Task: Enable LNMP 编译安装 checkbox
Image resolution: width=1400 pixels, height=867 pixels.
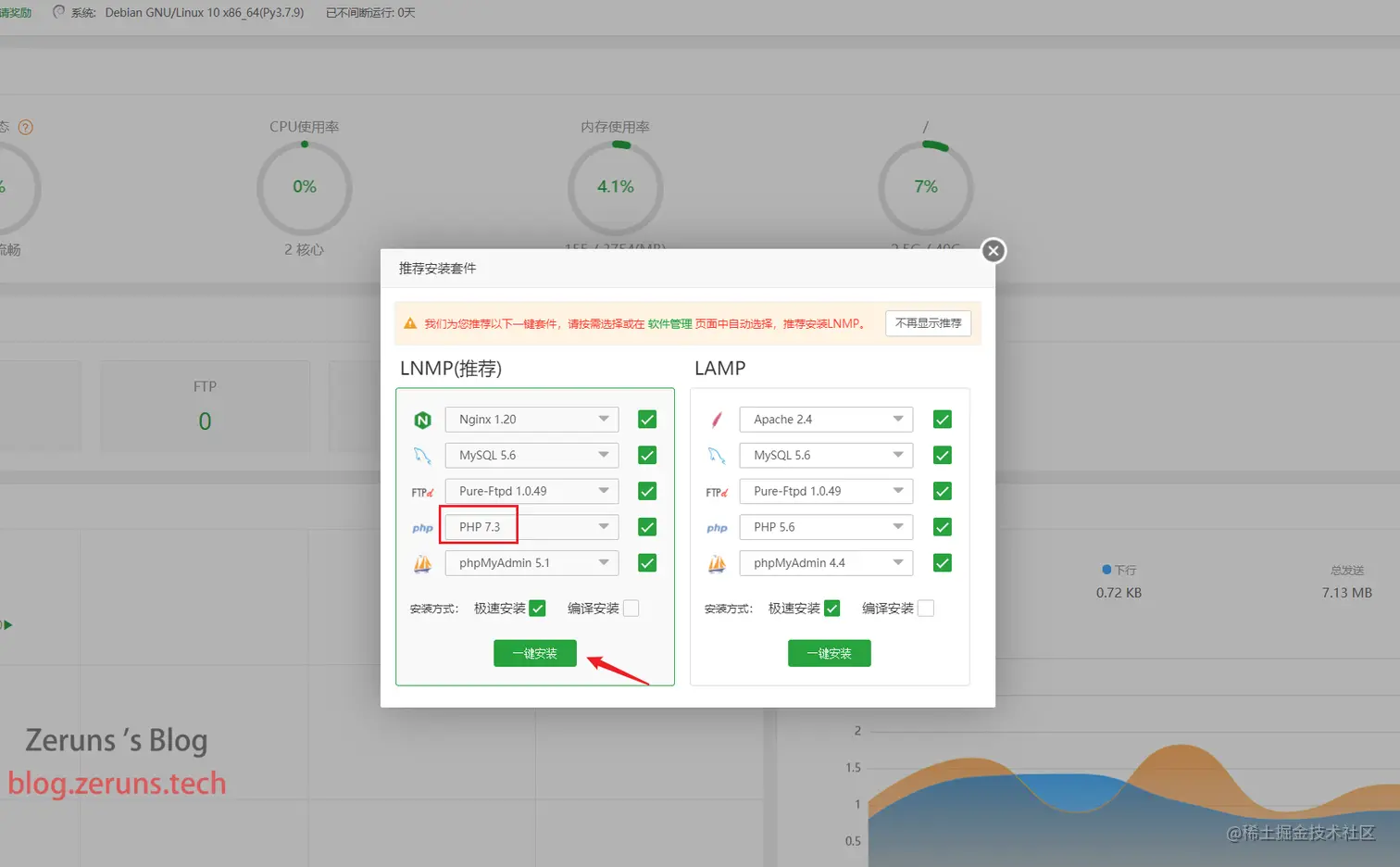Action: click(x=631, y=609)
